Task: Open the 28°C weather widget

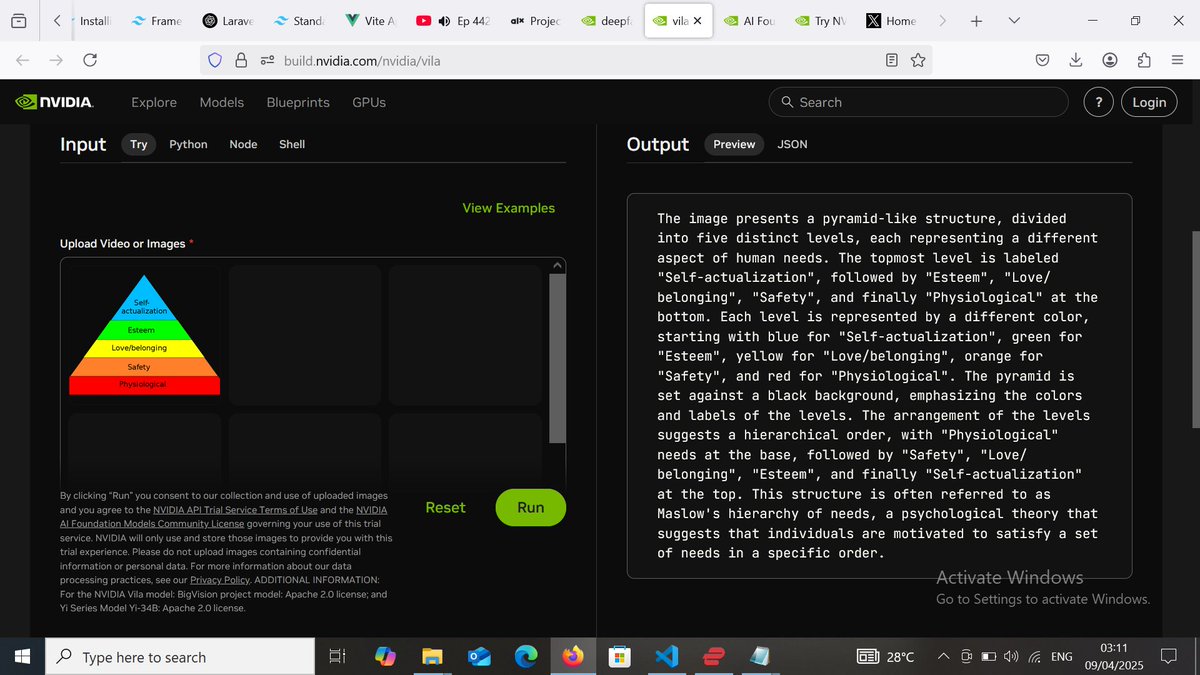Action: (886, 657)
